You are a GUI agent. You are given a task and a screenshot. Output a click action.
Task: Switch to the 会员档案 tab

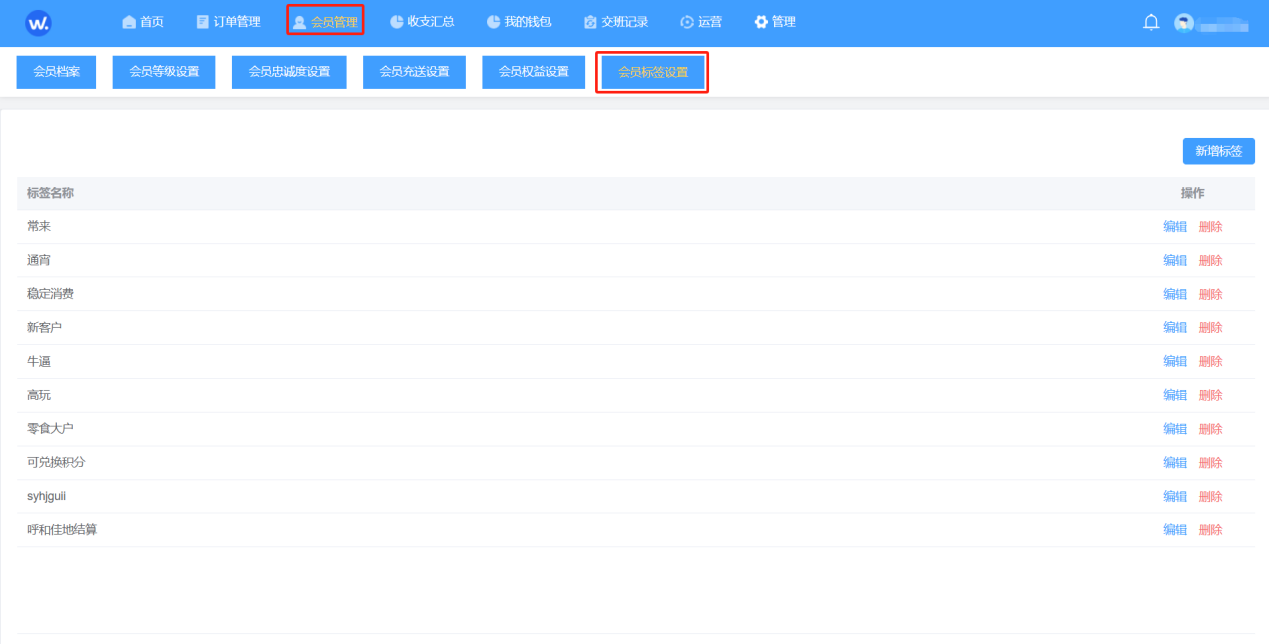point(57,72)
